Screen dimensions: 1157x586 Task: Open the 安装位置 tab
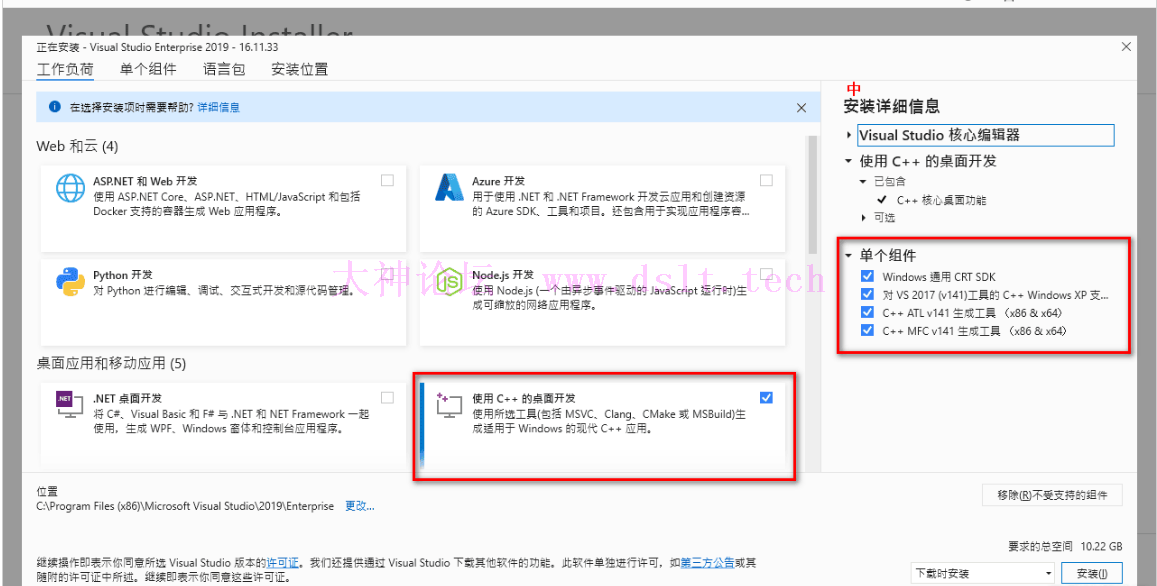(x=300, y=70)
